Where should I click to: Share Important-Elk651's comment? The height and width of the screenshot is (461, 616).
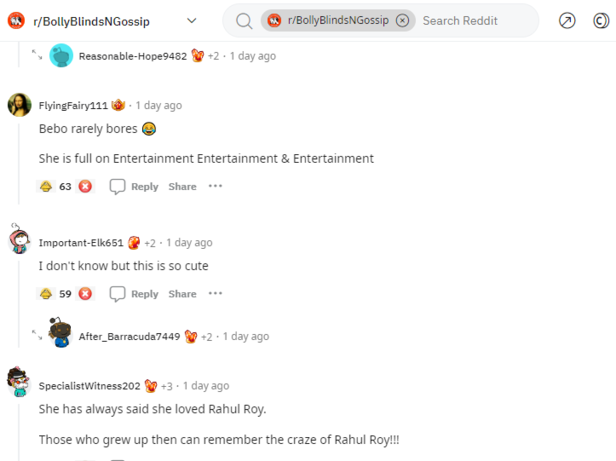[x=182, y=294]
